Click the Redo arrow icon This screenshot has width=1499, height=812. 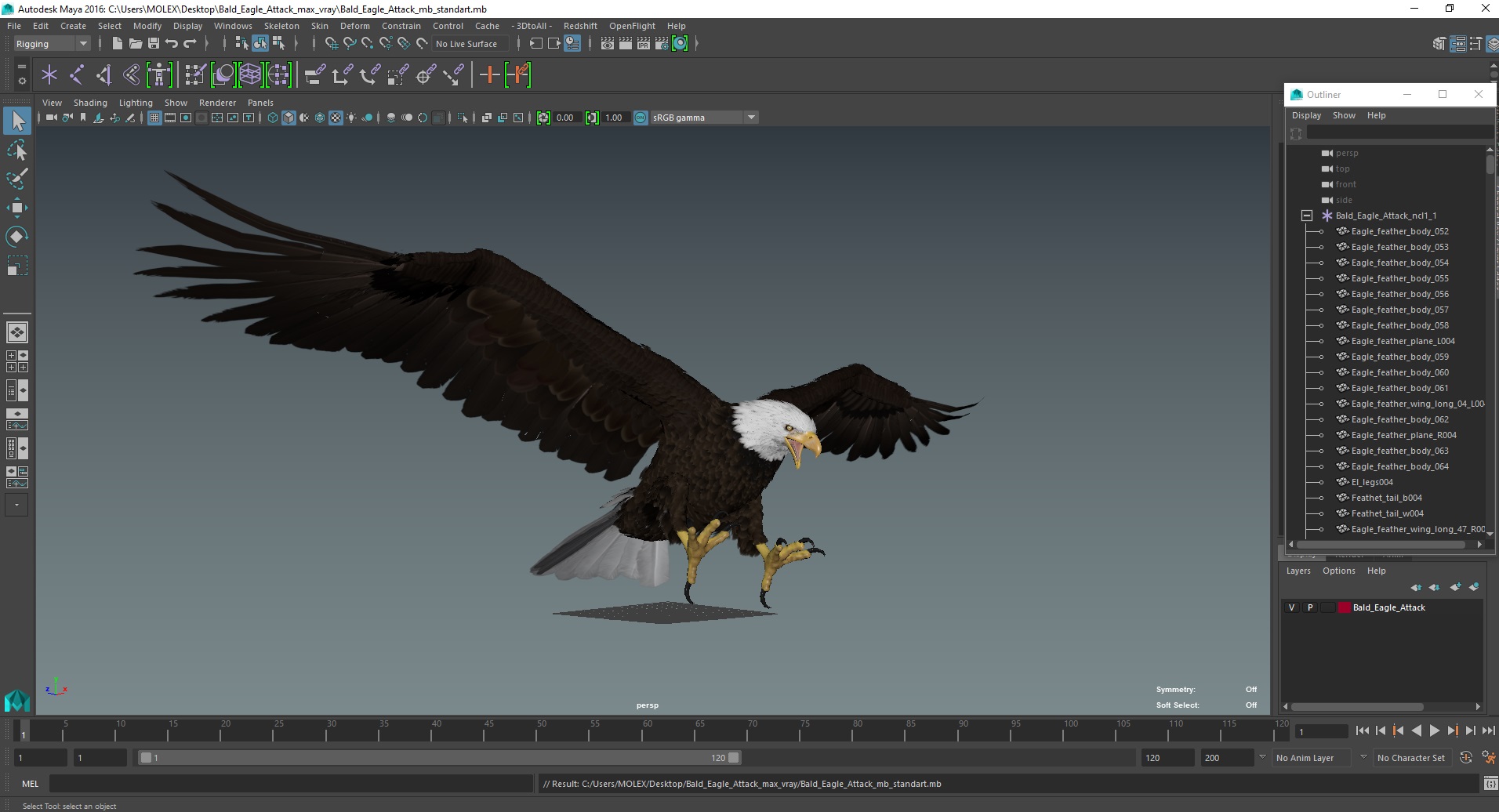coord(190,44)
